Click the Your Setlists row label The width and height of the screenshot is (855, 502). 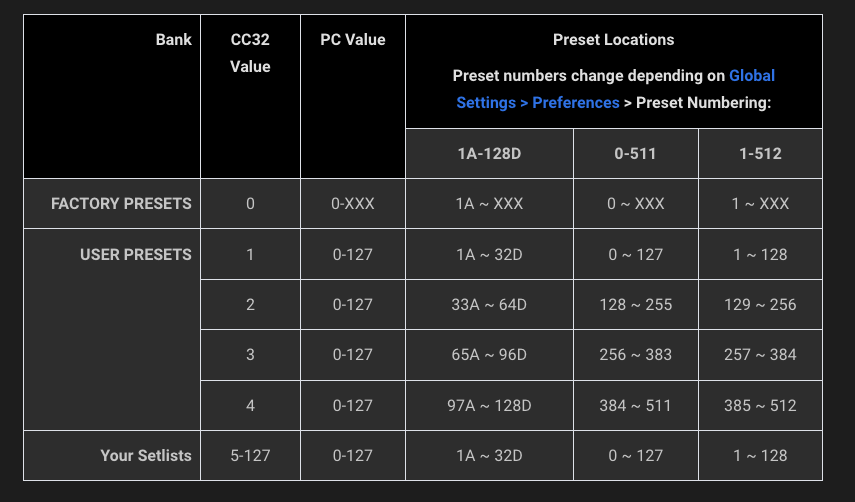coord(145,456)
